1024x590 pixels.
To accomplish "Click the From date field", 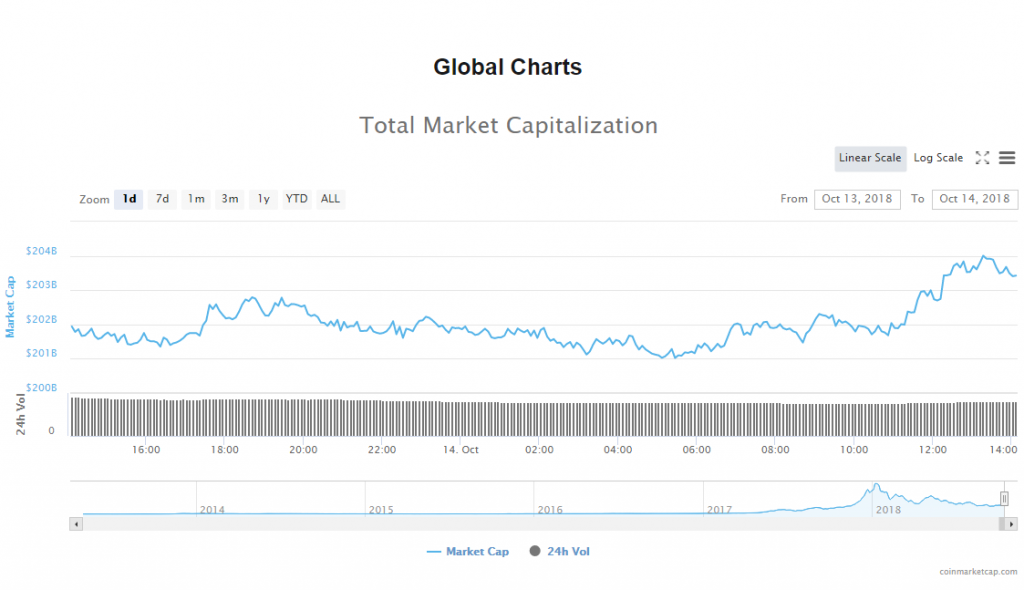I will [x=857, y=199].
